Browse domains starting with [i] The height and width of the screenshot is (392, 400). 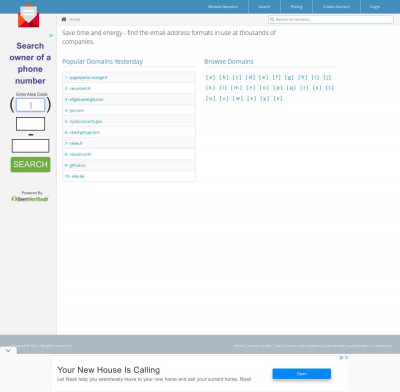[x=315, y=77]
